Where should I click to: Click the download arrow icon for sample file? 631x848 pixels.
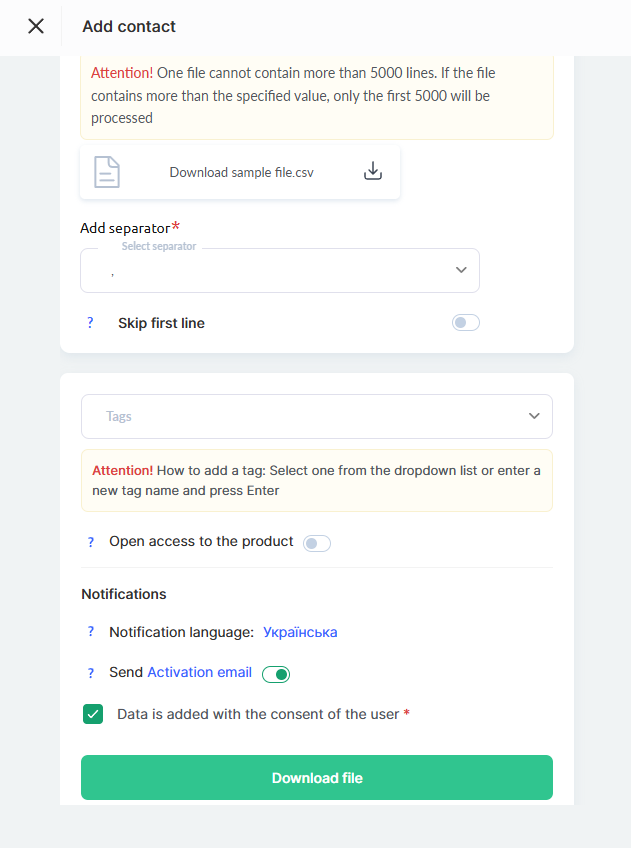[x=373, y=171]
